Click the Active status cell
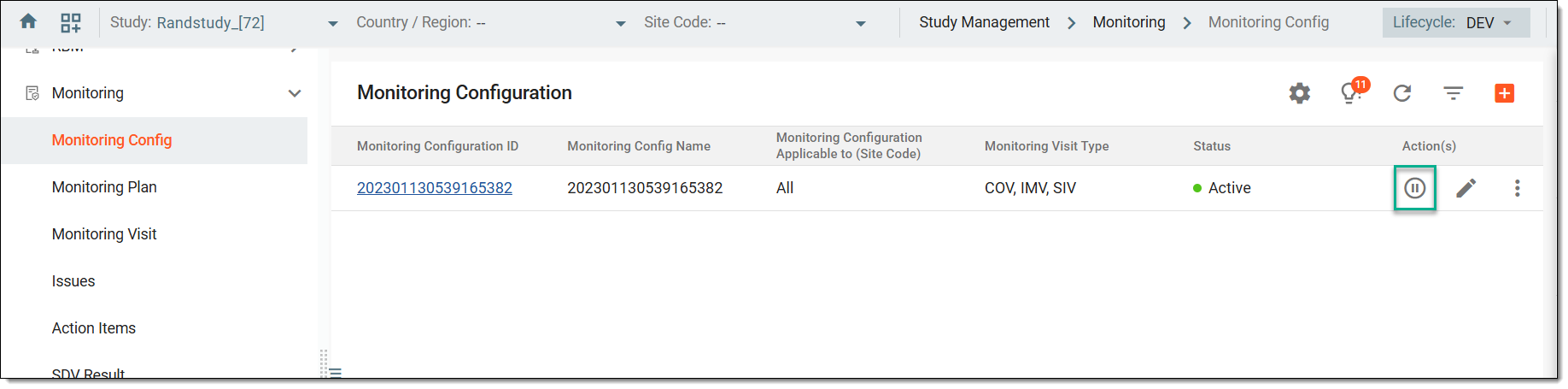1568x389 pixels. coord(1221,188)
